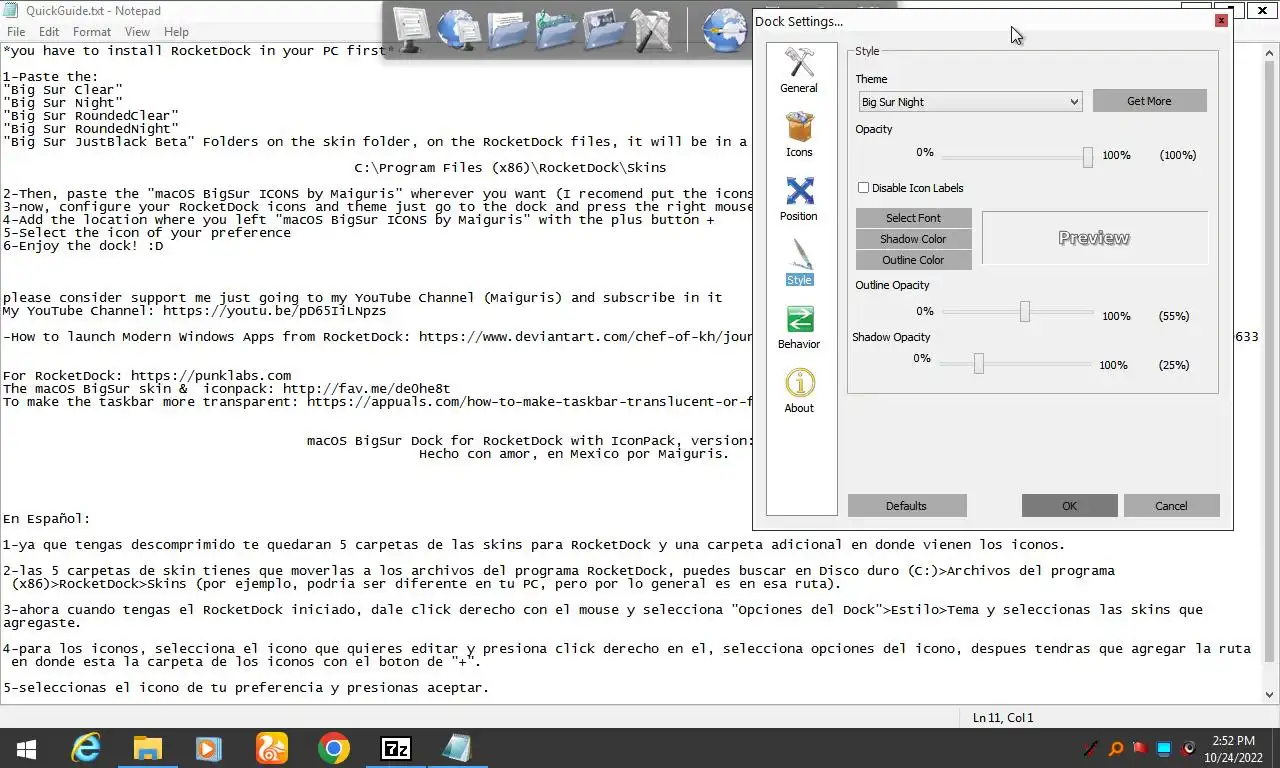Open File Explorer from the taskbar

[148, 748]
